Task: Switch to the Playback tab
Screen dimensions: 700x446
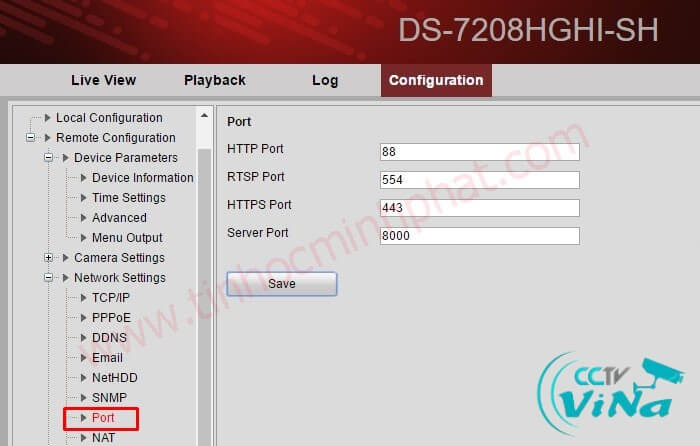Action: coord(215,80)
